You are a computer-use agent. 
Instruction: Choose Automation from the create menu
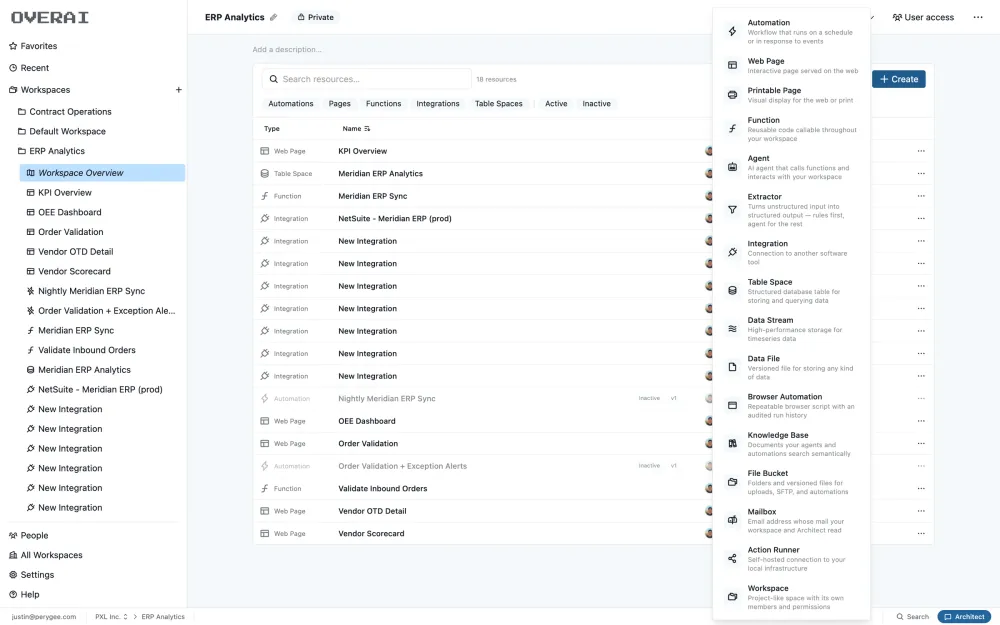pos(791,31)
